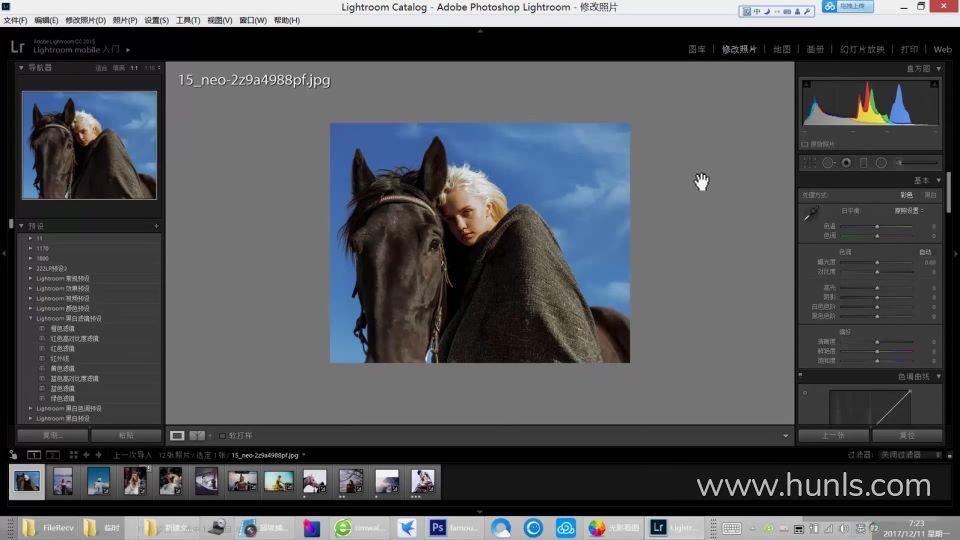
Task: Open the View menu
Action: [219, 20]
